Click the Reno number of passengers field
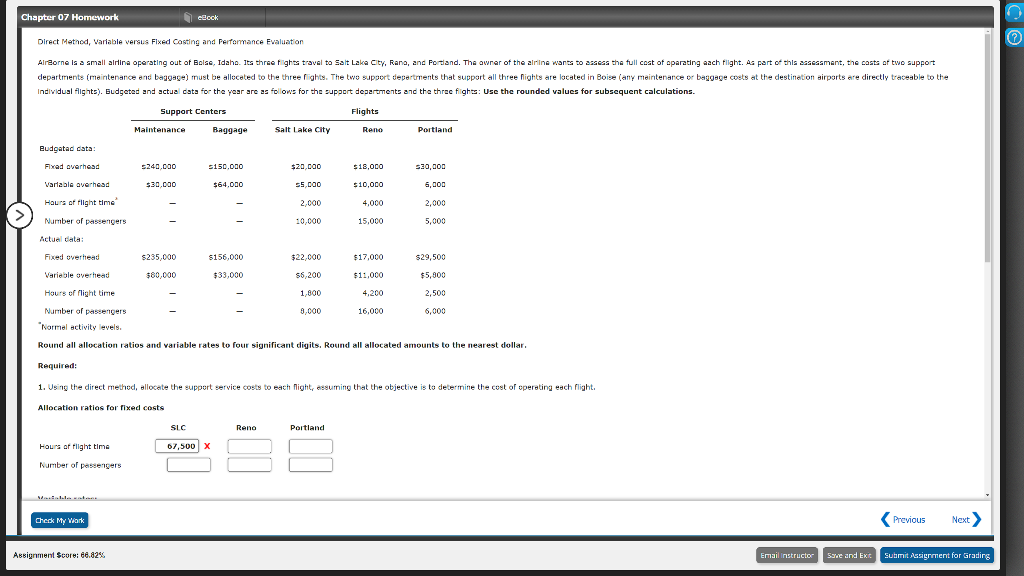This screenshot has width=1024, height=576. point(249,464)
